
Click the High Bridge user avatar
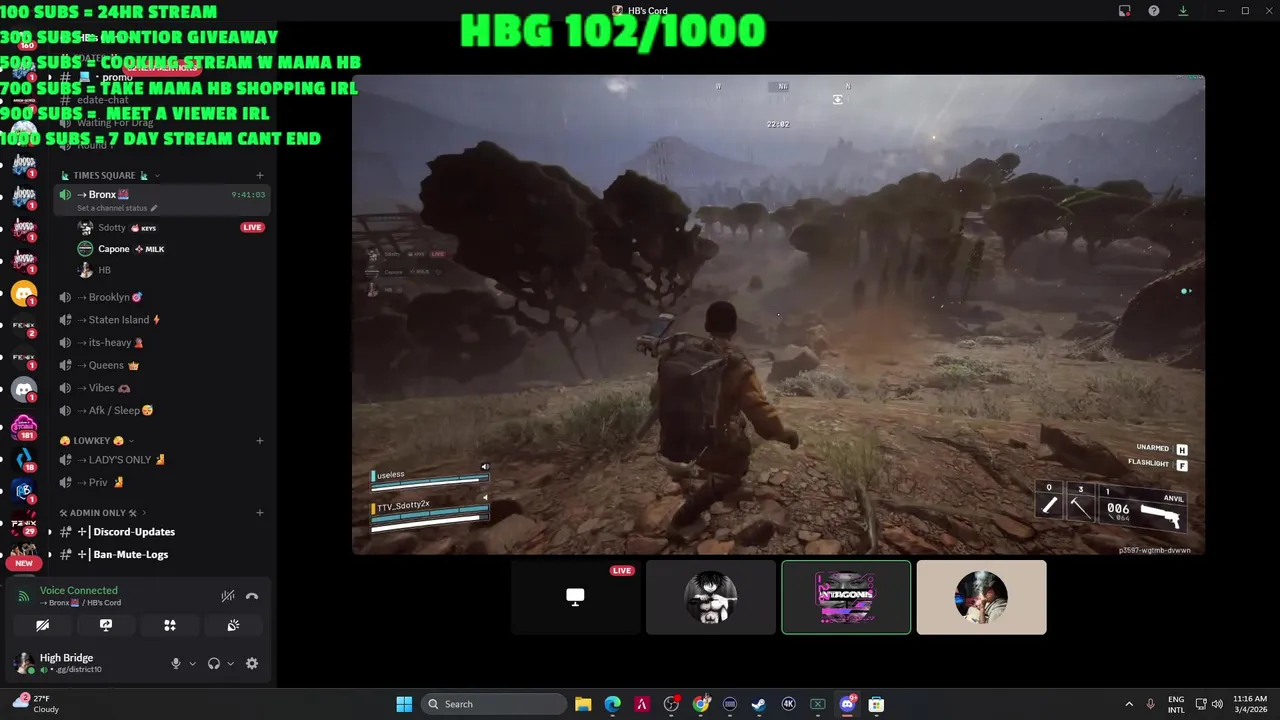pyautogui.click(x=22, y=662)
